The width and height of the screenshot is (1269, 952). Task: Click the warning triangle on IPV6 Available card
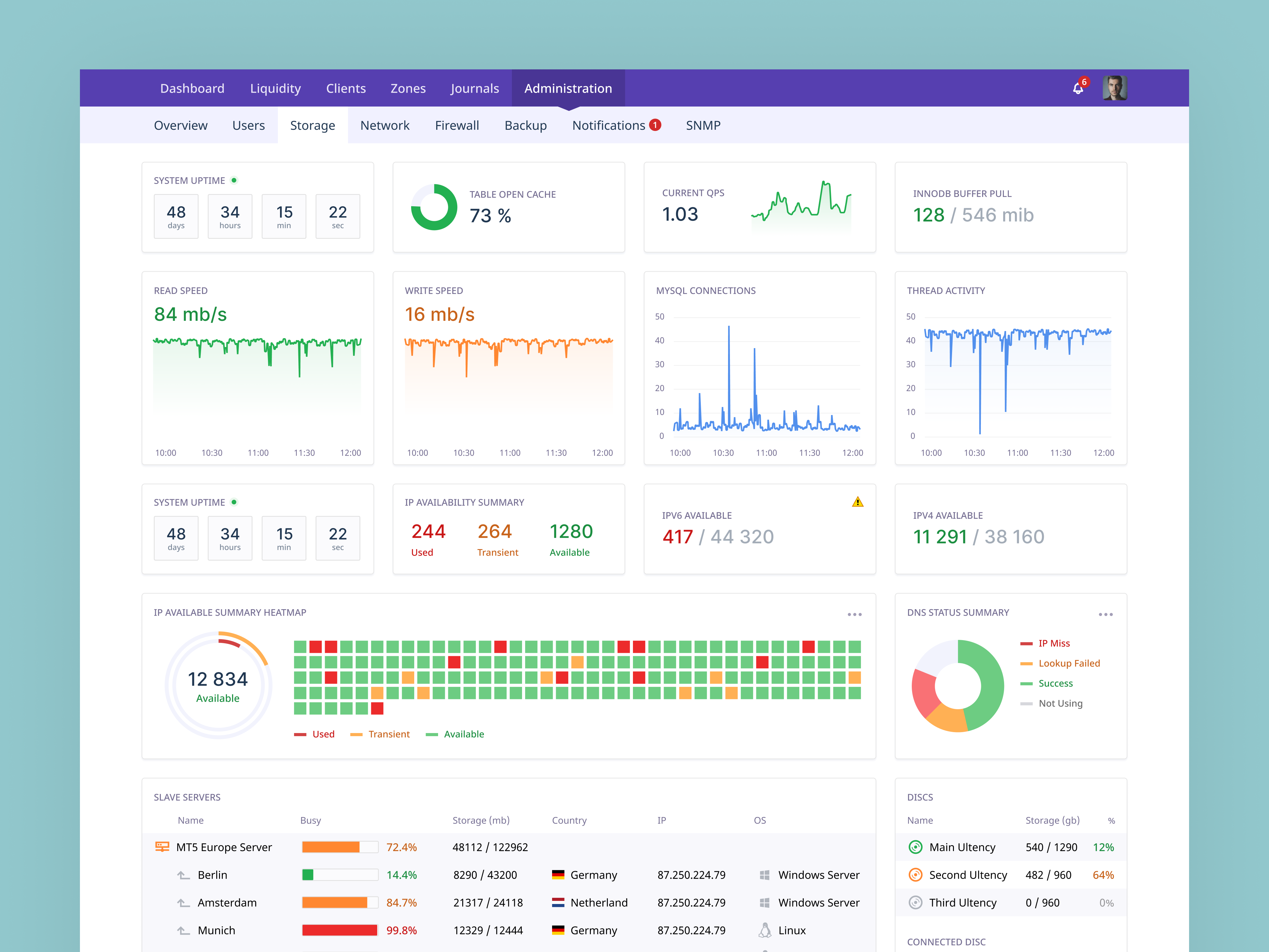pos(859,502)
